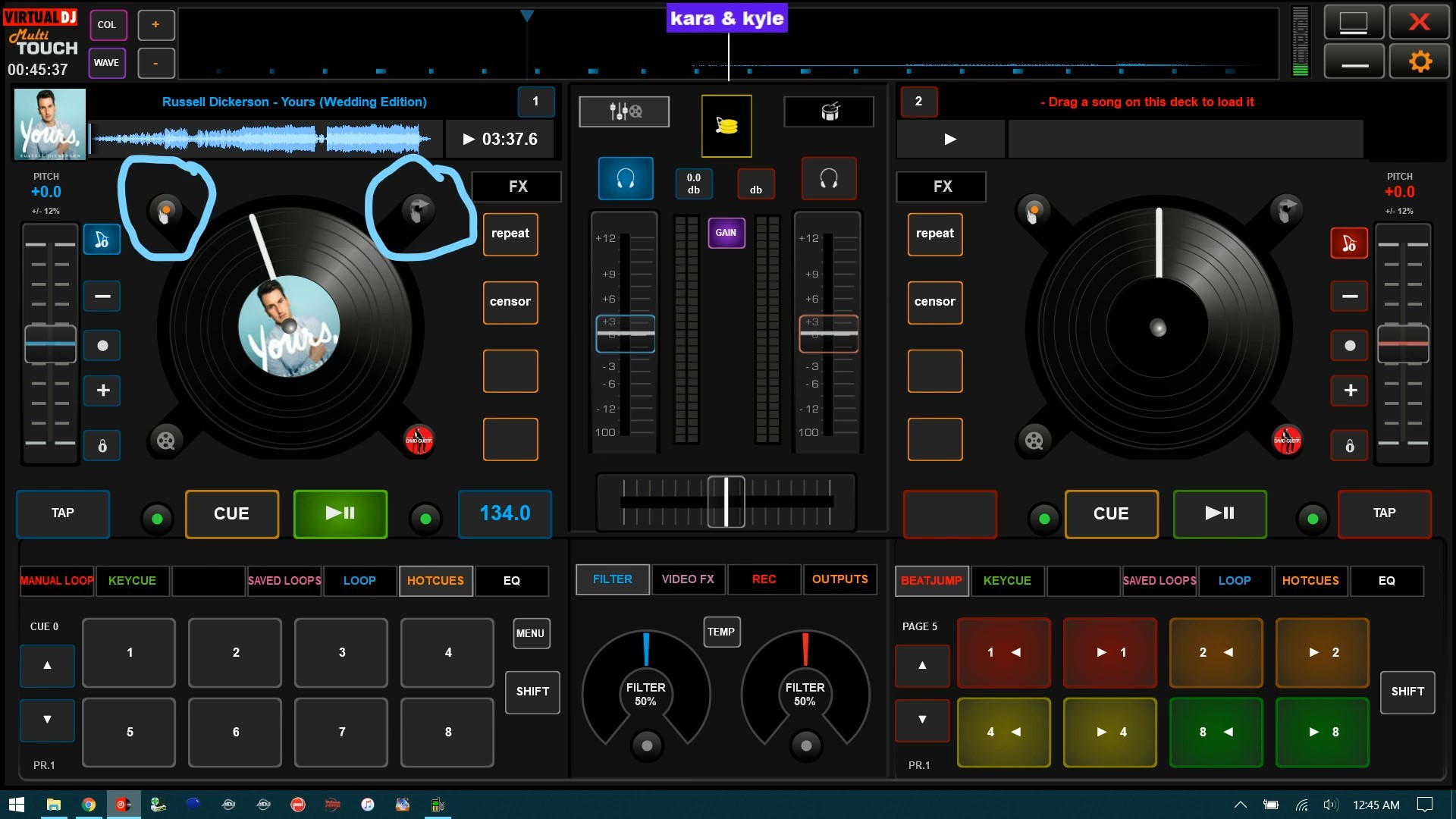Play or pause deck 1
Viewport: 1456px width, 819px height.
[340, 513]
